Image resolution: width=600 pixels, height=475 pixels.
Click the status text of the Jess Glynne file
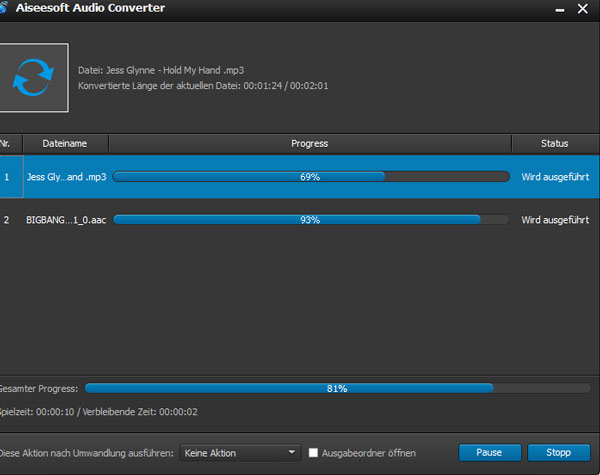pyautogui.click(x=554, y=177)
